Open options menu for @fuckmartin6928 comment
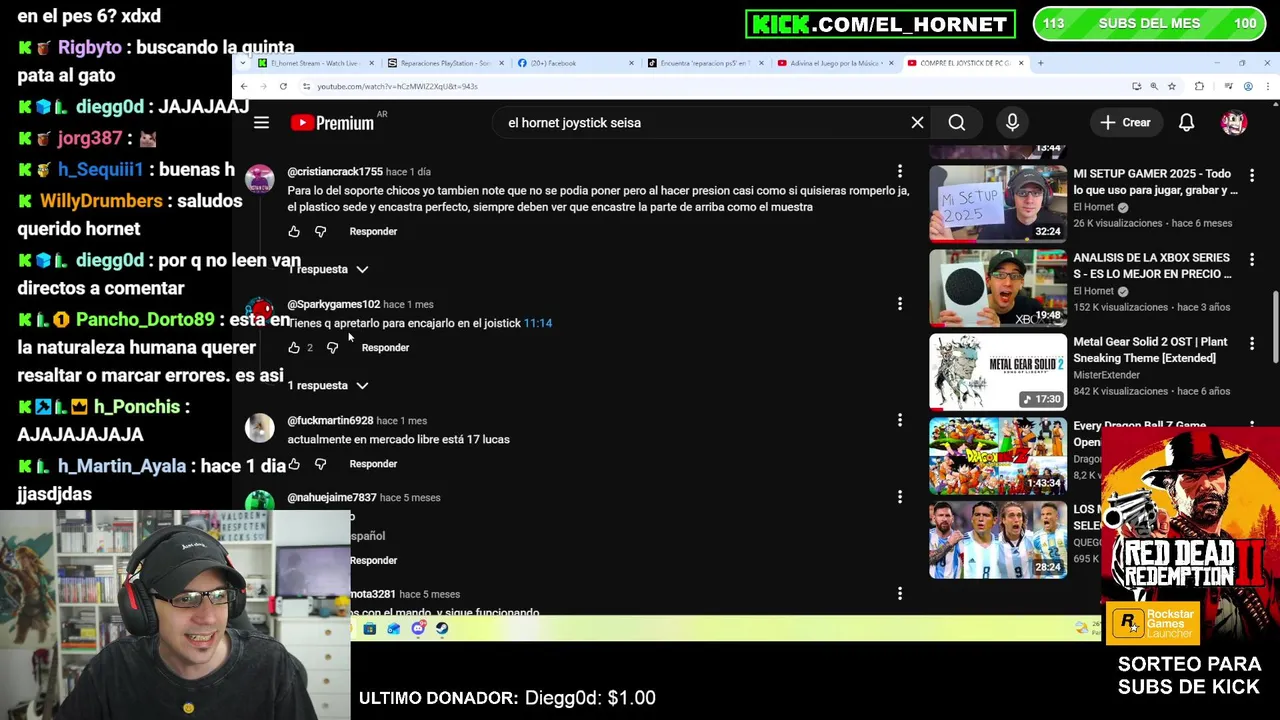The width and height of the screenshot is (1280, 720). click(899, 420)
